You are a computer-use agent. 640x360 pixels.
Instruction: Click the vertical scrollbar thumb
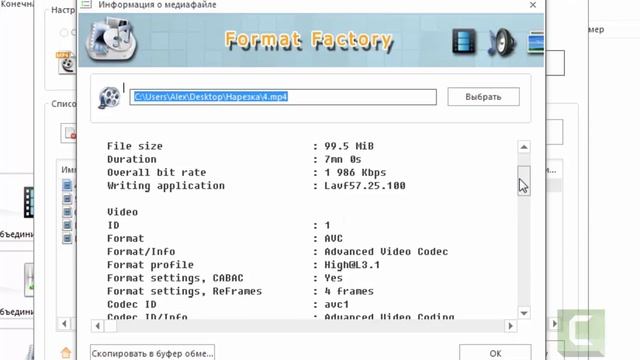pyautogui.click(x=524, y=181)
